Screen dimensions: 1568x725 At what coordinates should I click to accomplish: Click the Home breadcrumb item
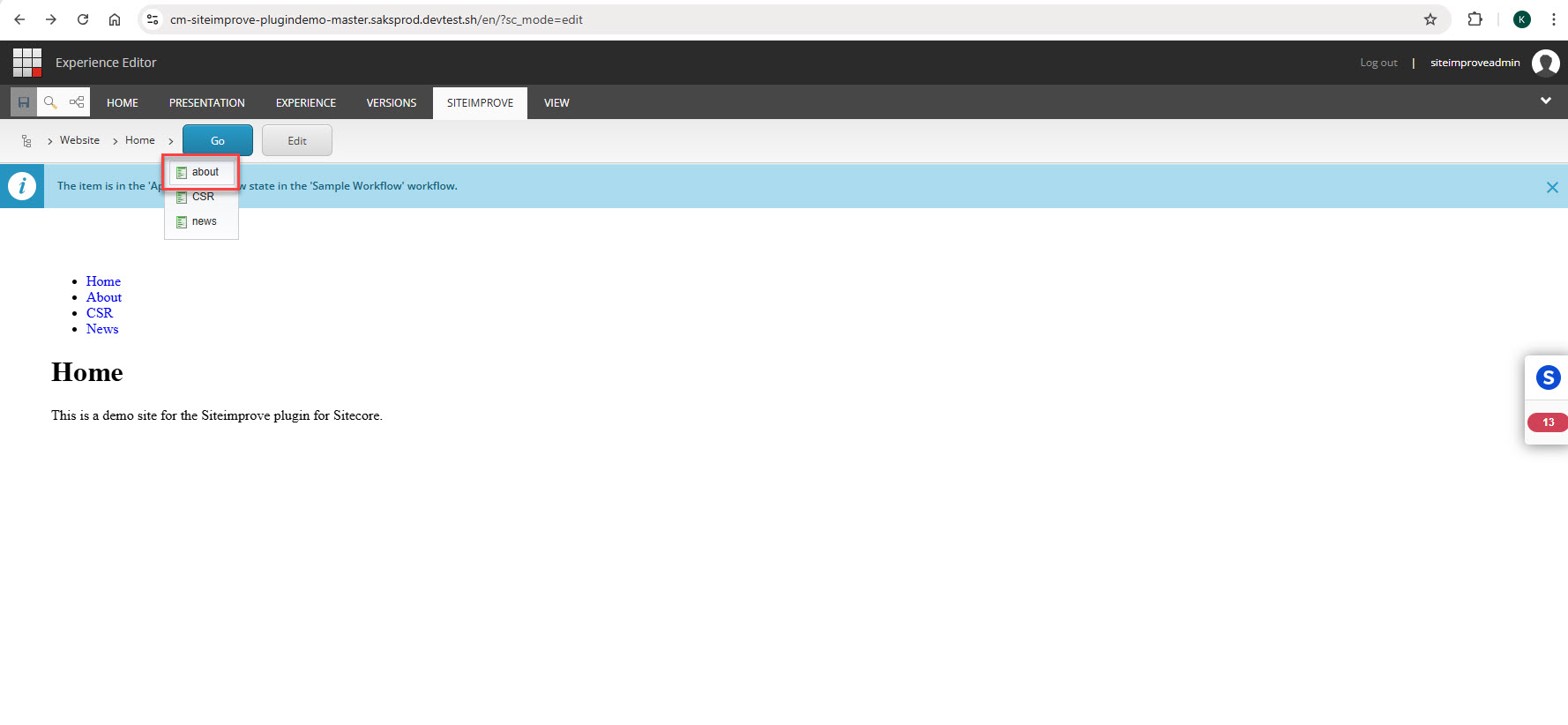tap(139, 140)
